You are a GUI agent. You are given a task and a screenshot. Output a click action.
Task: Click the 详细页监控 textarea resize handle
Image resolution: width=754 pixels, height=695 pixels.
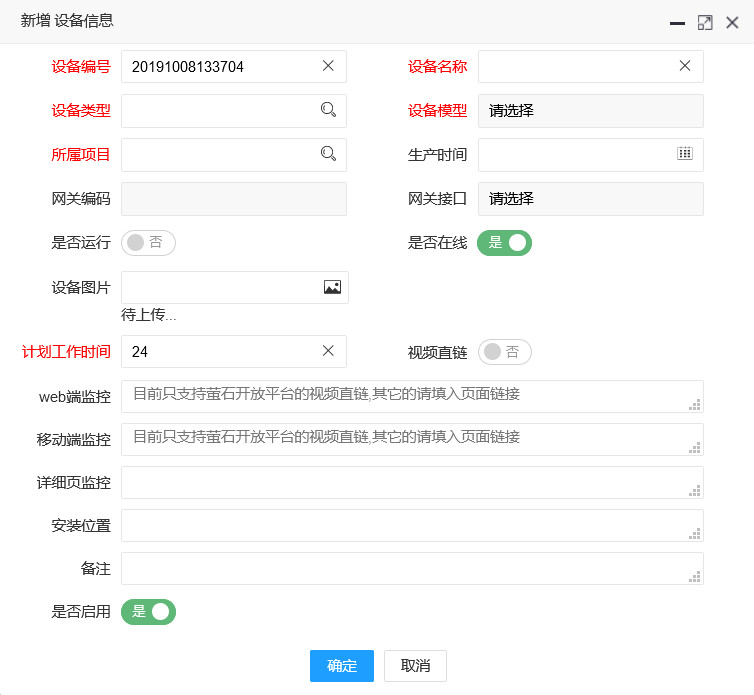coord(695,491)
